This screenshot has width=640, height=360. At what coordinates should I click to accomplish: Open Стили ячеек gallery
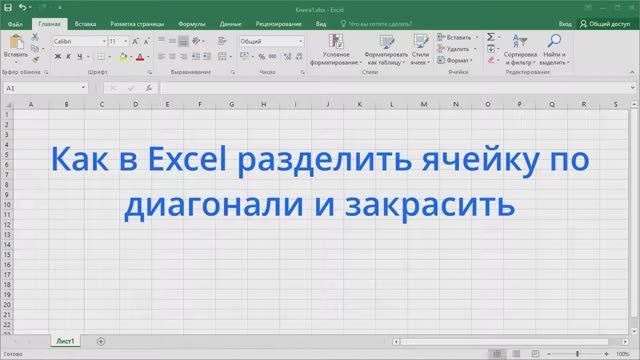420,49
